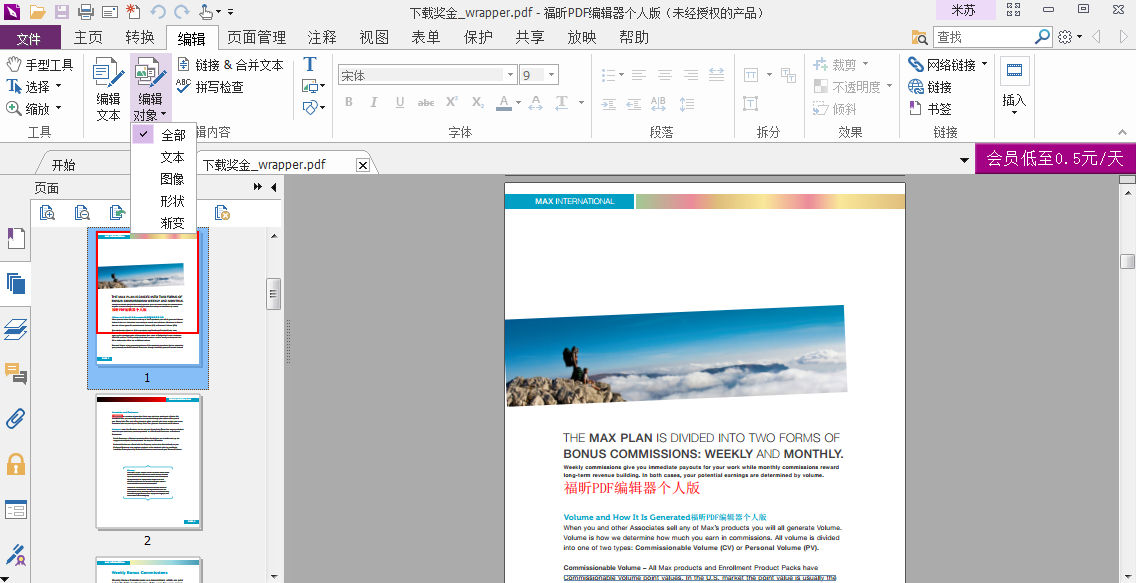Click the reduce page thumbnails icon
Screen dimensions: 1136x583
[x=82, y=213]
